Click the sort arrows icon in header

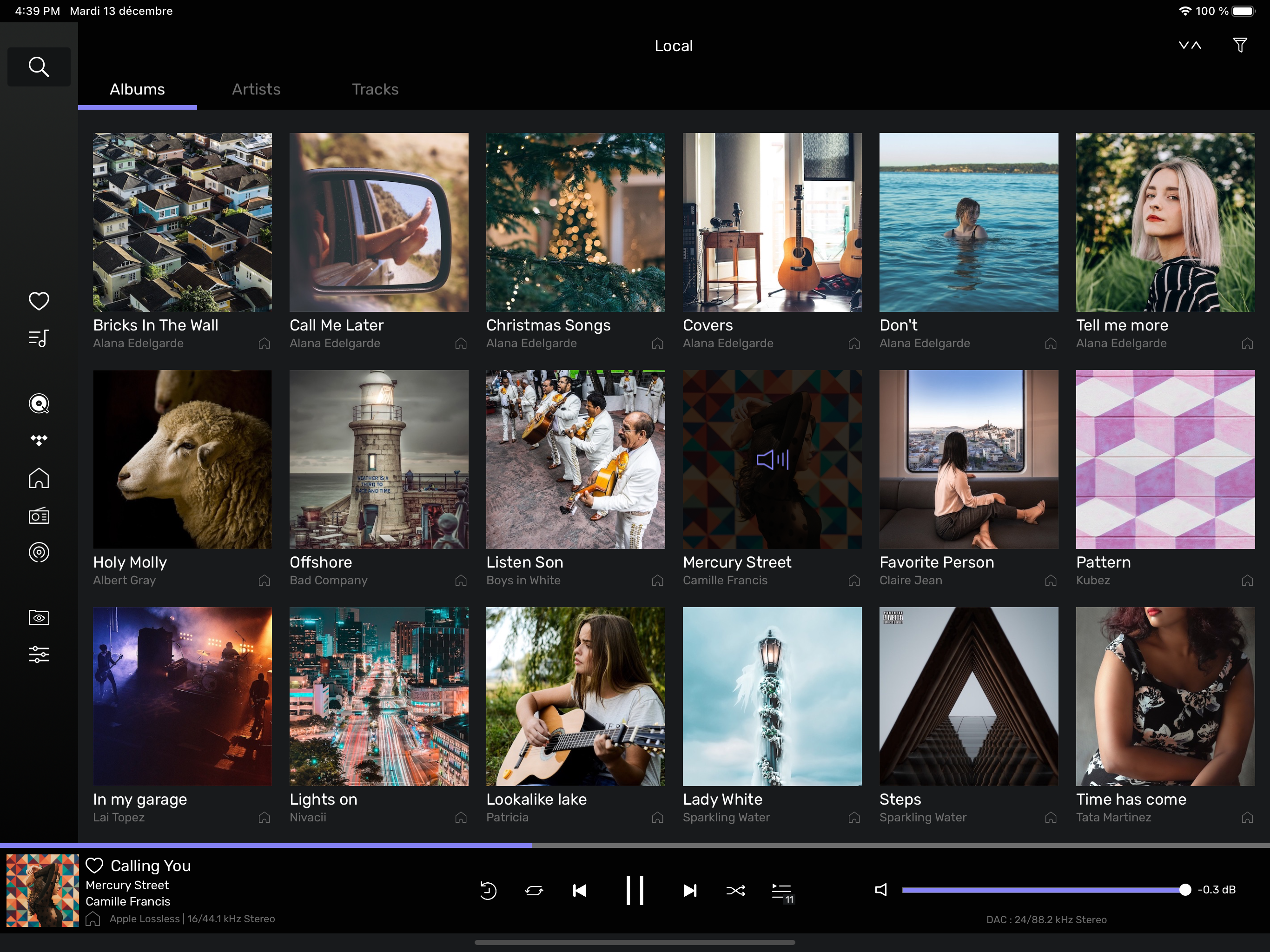tap(1190, 46)
